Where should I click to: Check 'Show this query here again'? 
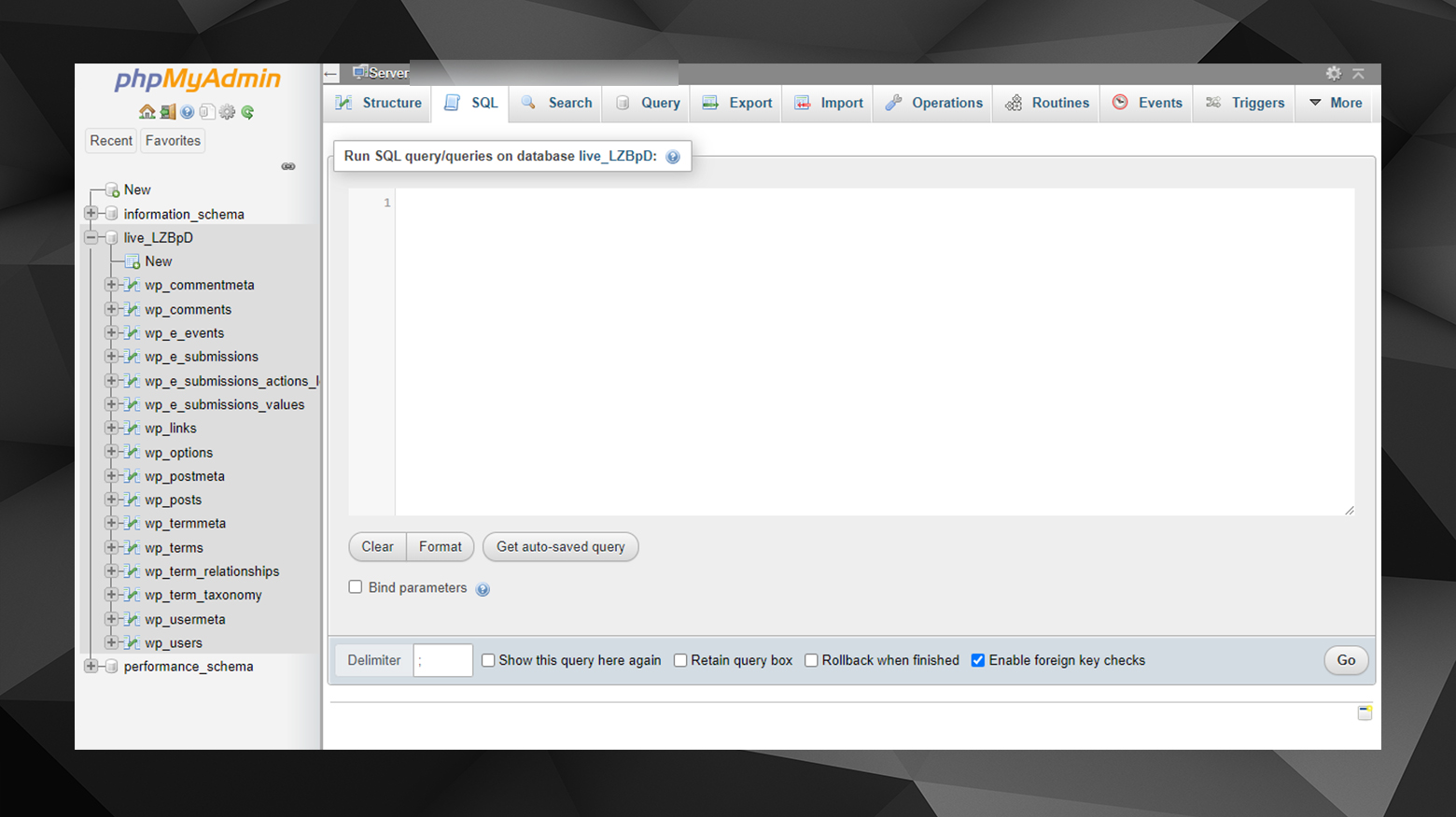488,660
